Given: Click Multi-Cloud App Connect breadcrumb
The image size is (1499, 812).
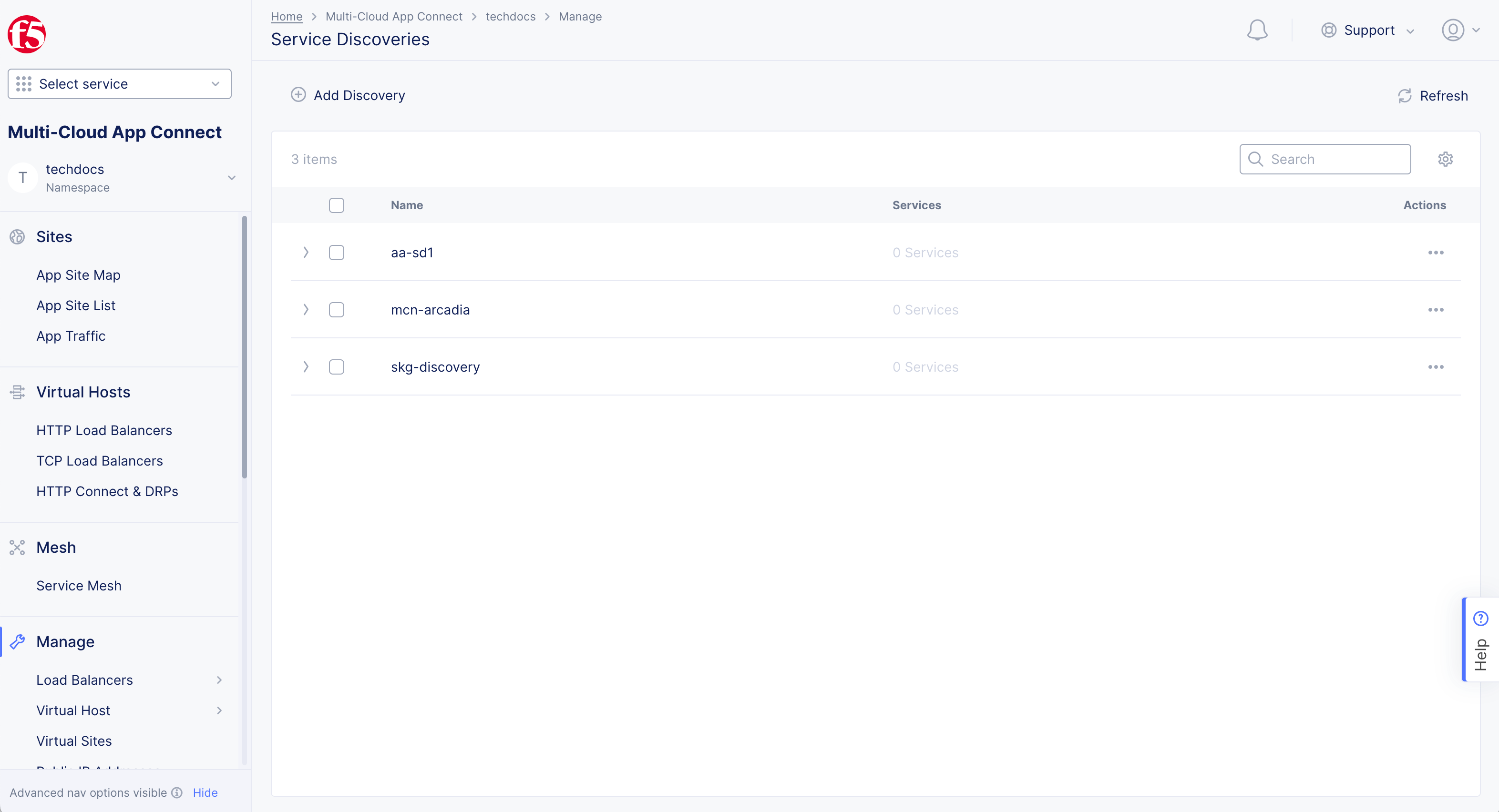Looking at the screenshot, I should coord(394,16).
